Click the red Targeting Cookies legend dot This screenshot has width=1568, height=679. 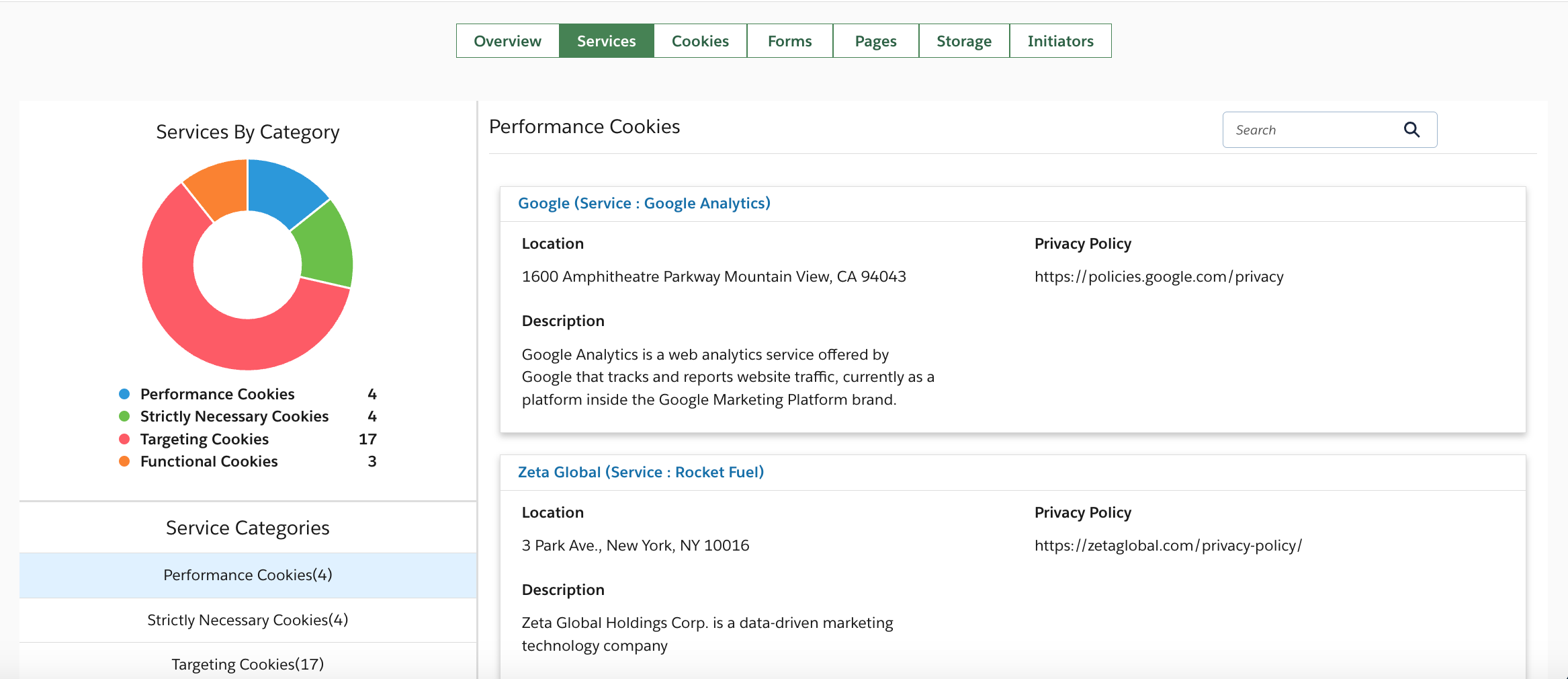click(x=124, y=439)
